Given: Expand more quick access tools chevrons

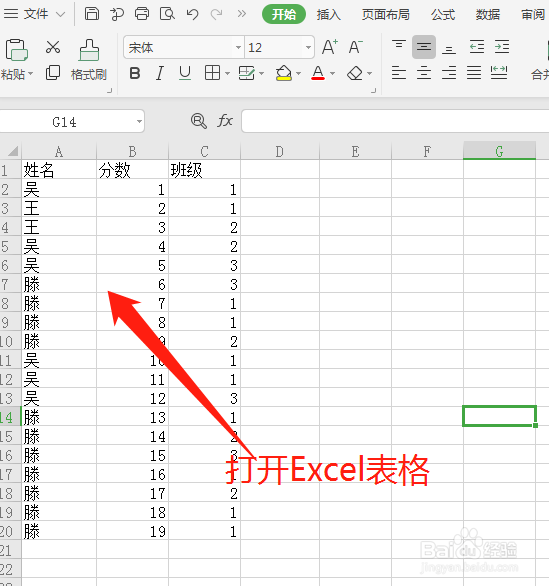Looking at the screenshot, I should (242, 14).
